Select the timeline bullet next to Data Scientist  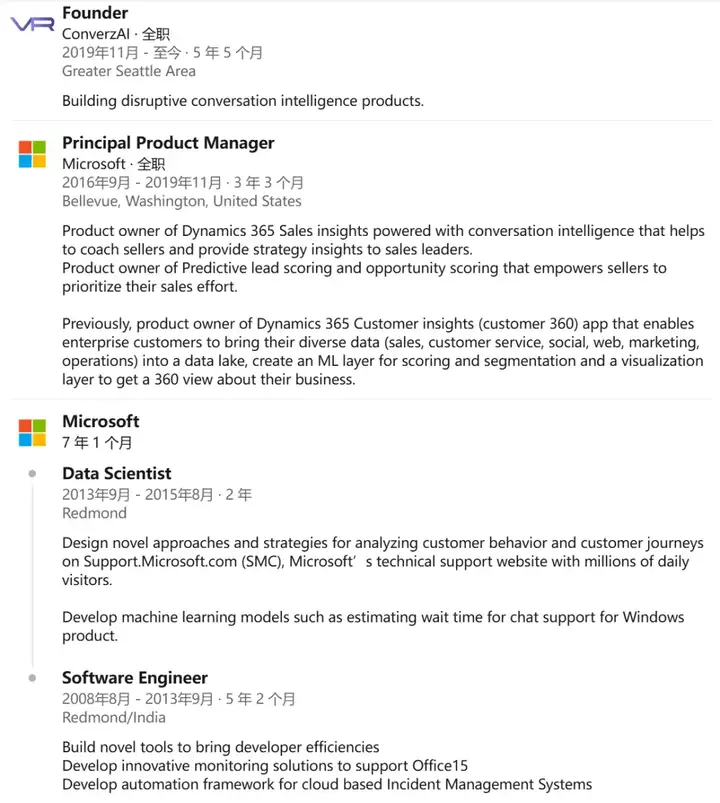[x=32, y=474]
